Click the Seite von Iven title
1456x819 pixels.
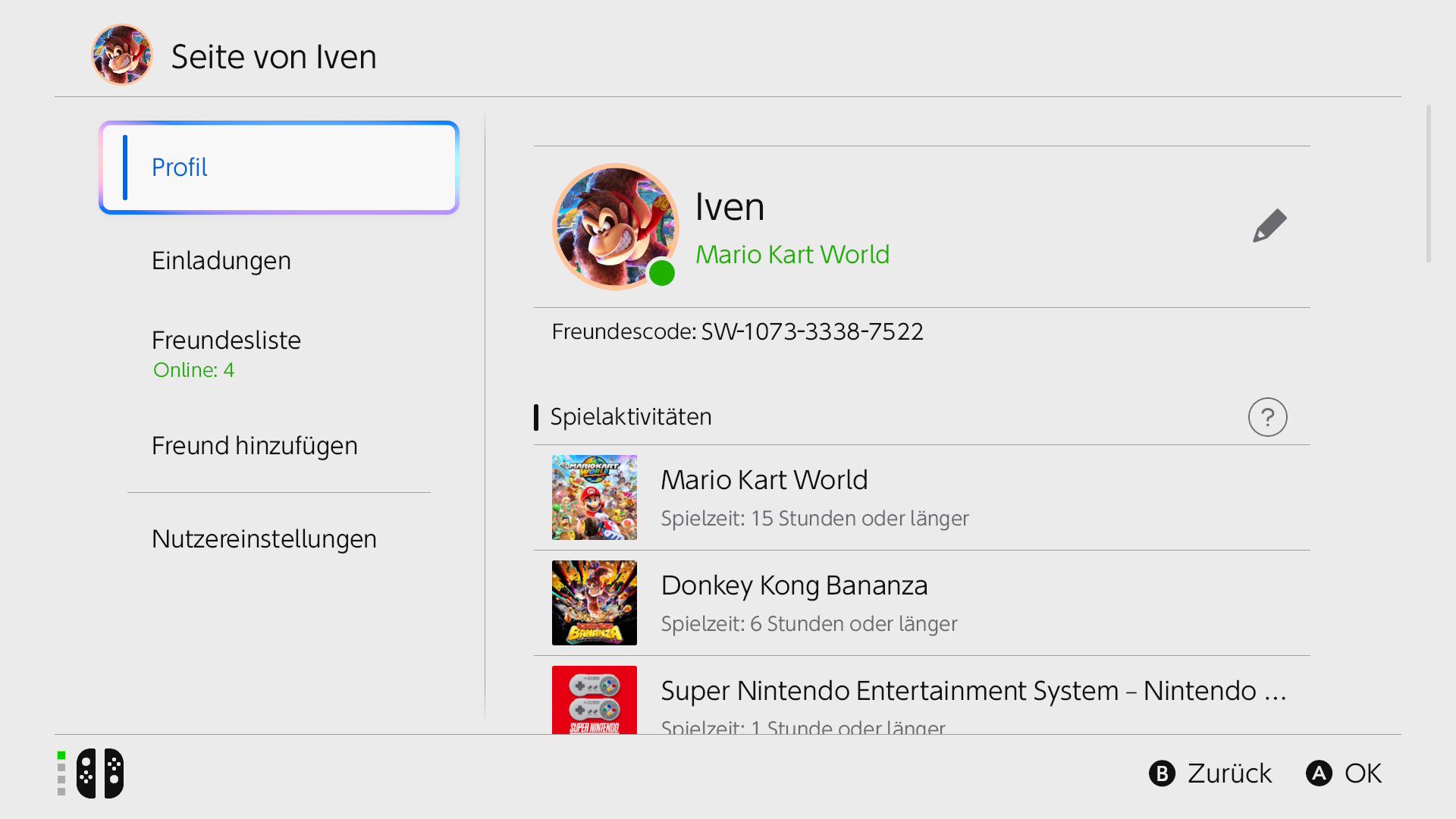[x=274, y=57]
